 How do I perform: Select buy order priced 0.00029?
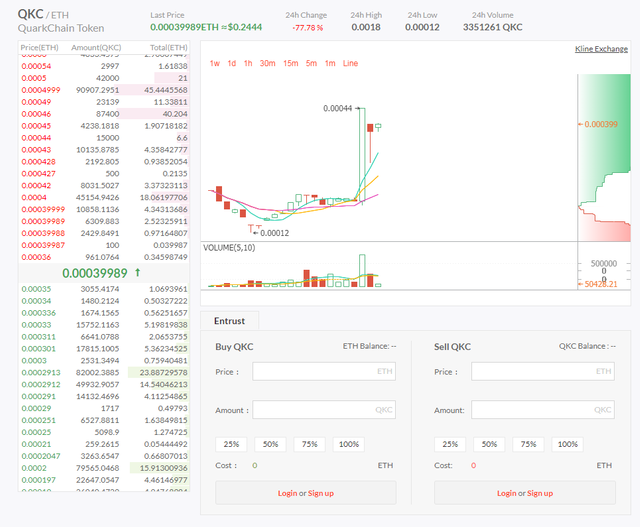pos(104,409)
